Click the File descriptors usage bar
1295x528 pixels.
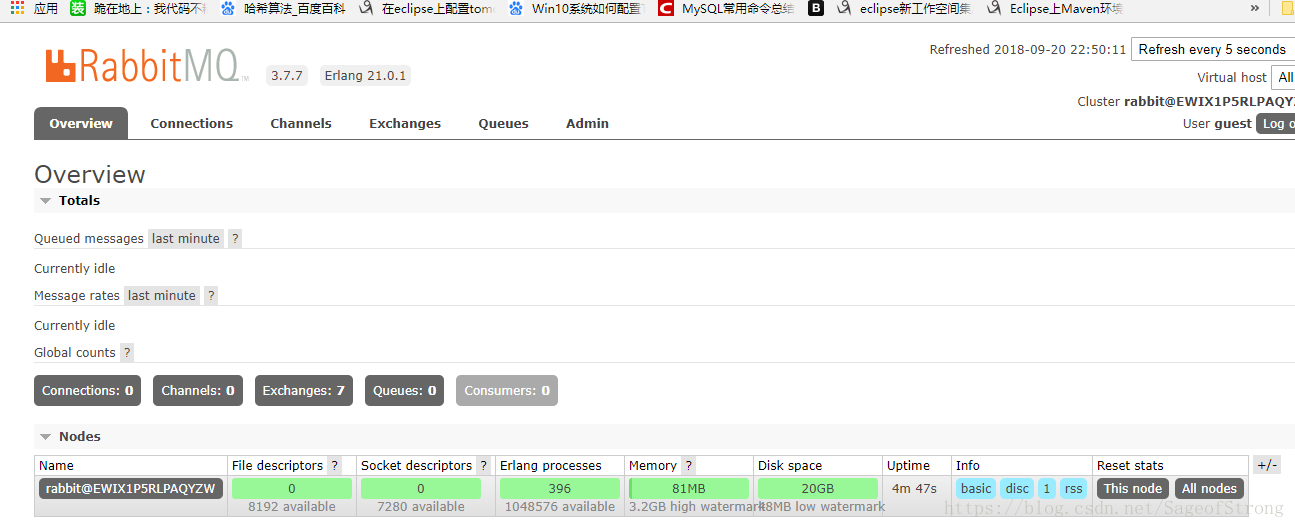click(292, 488)
